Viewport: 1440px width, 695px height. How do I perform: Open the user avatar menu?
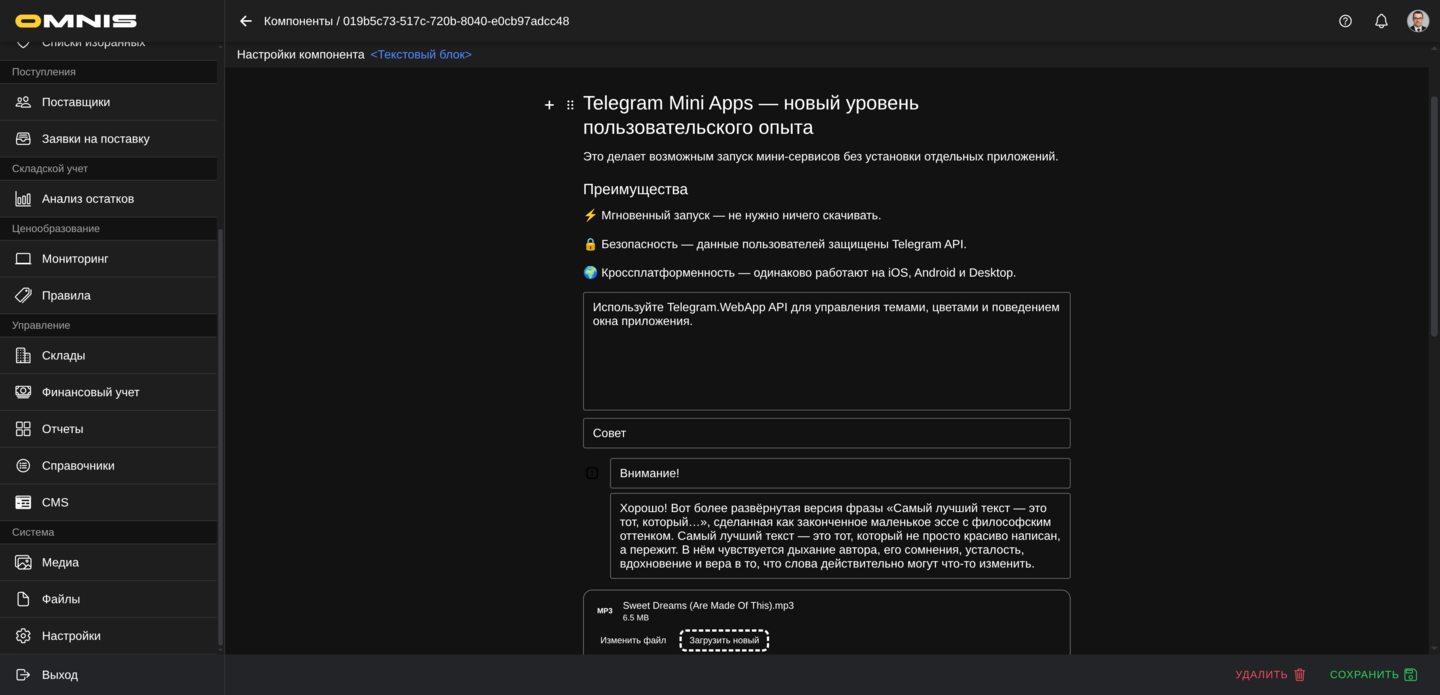point(1418,20)
